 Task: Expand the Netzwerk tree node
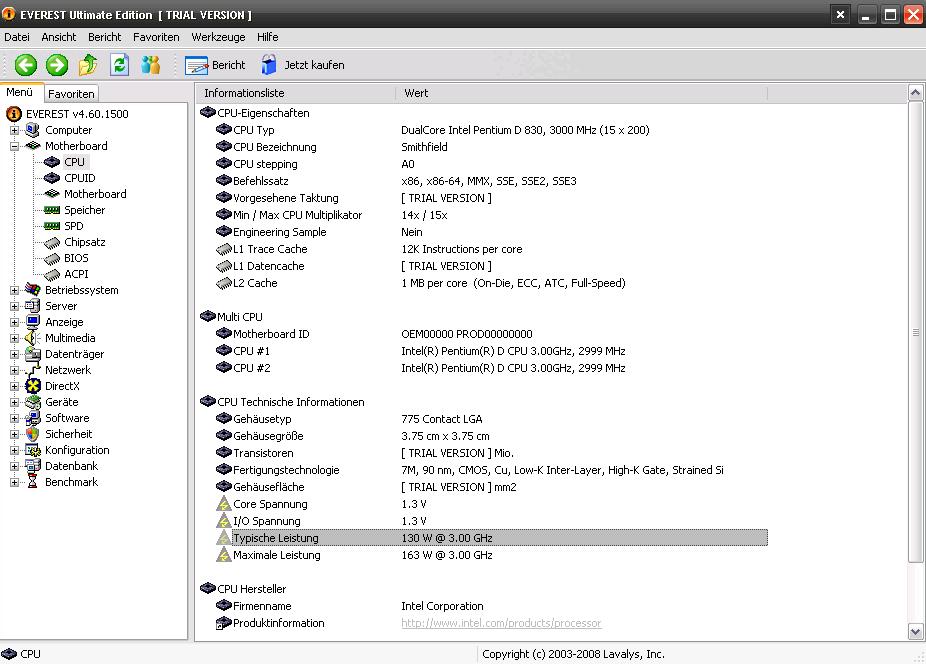pyautogui.click(x=14, y=370)
